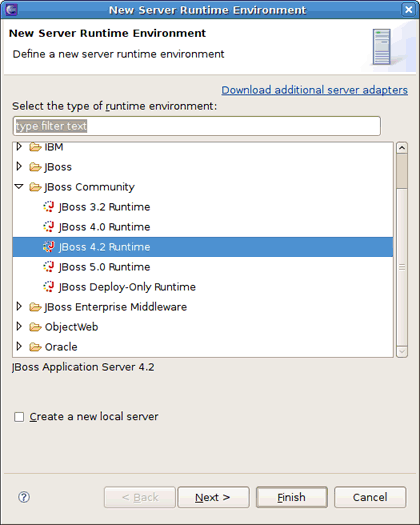Close the New Server Runtime Environment window
420x525 pixels.
409,9
